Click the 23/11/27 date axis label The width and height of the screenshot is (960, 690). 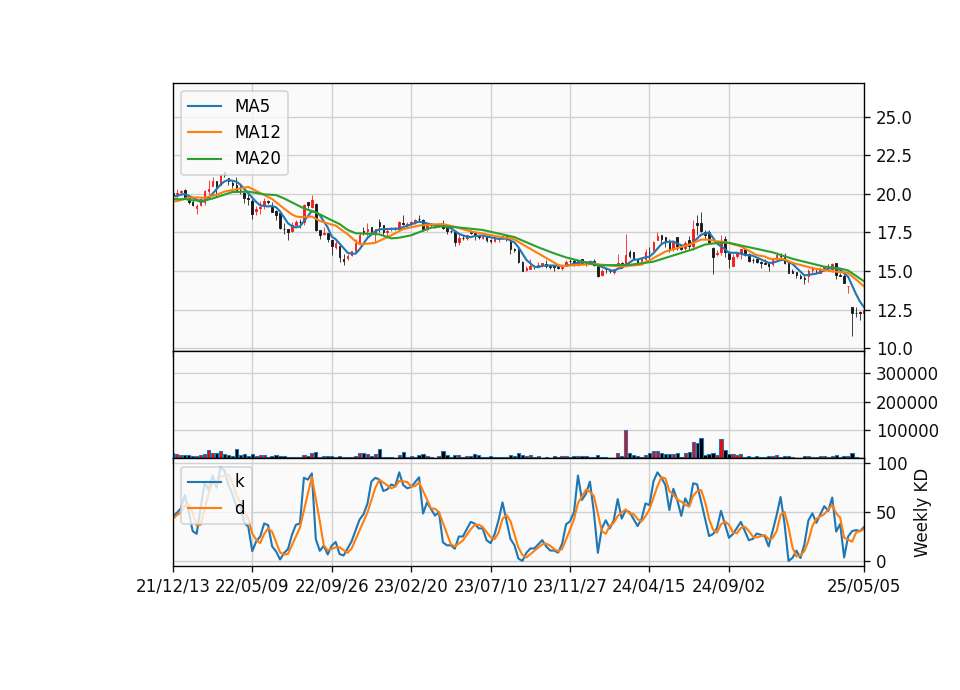569,587
